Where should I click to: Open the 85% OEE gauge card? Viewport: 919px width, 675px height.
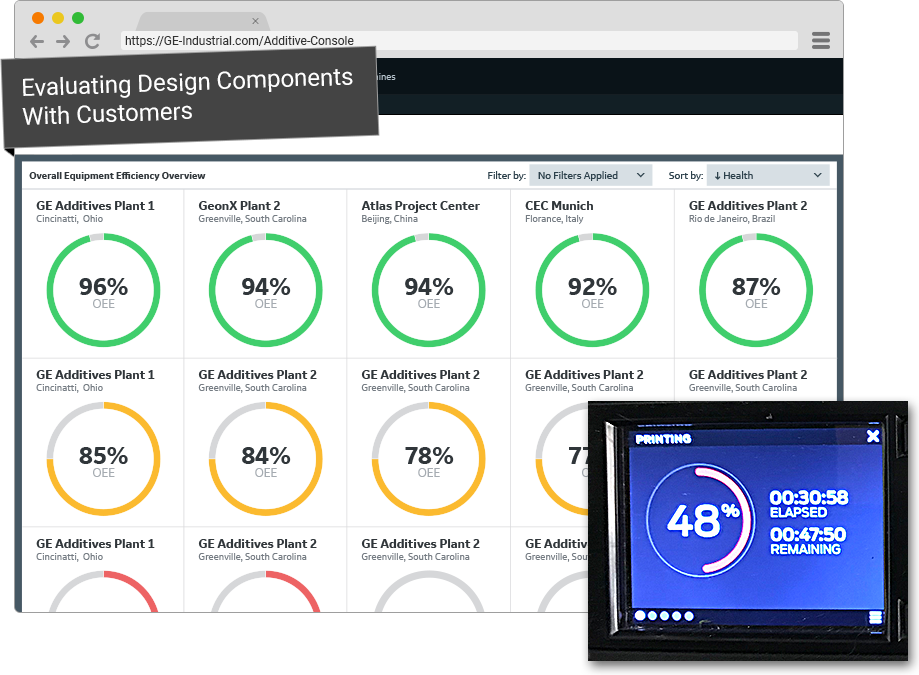coord(103,459)
